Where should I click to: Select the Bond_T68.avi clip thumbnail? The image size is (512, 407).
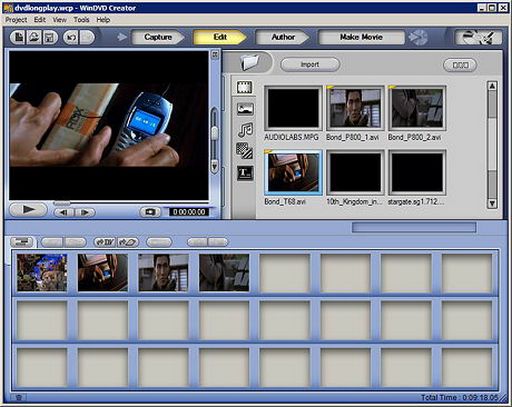pos(293,173)
